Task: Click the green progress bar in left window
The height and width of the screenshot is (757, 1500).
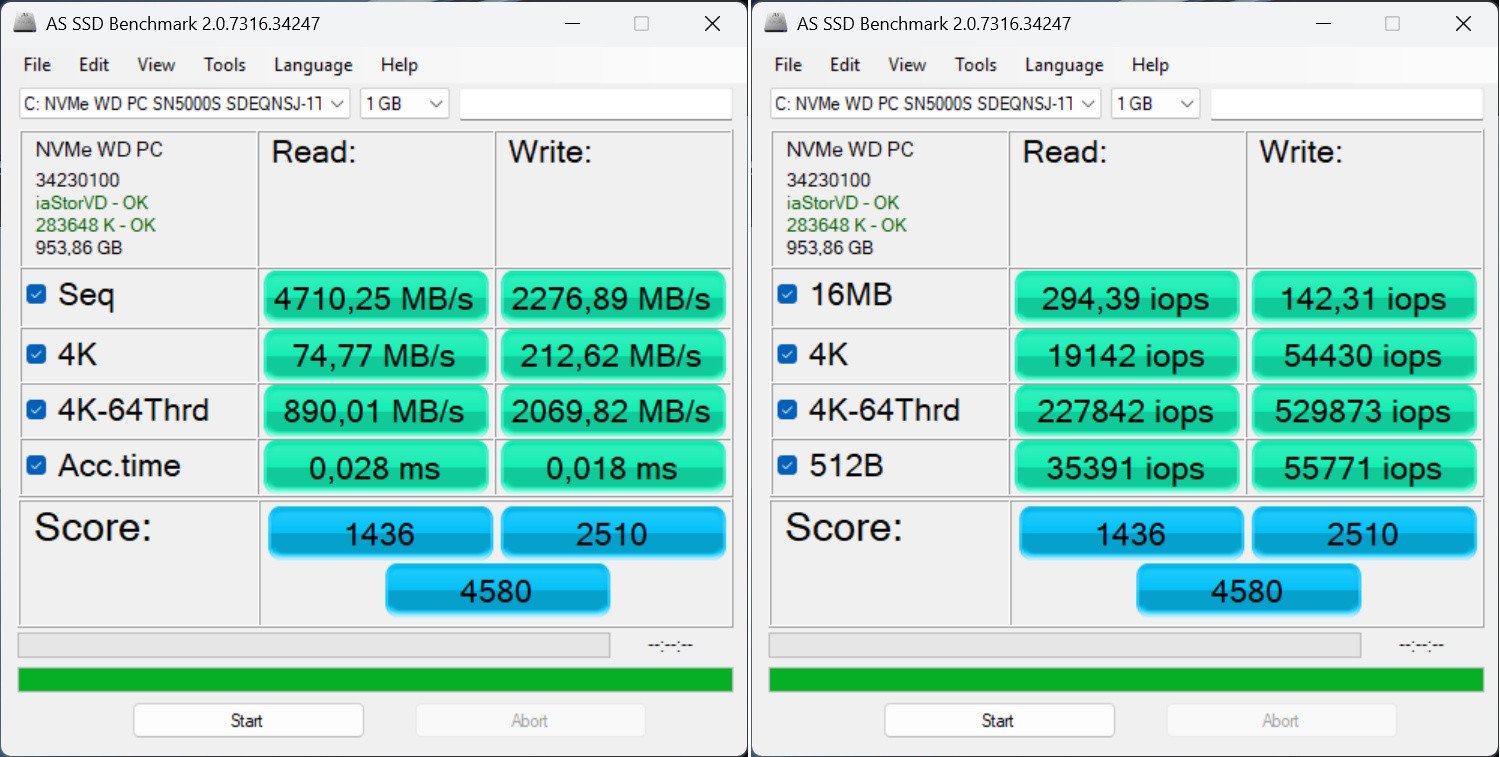Action: (375, 680)
